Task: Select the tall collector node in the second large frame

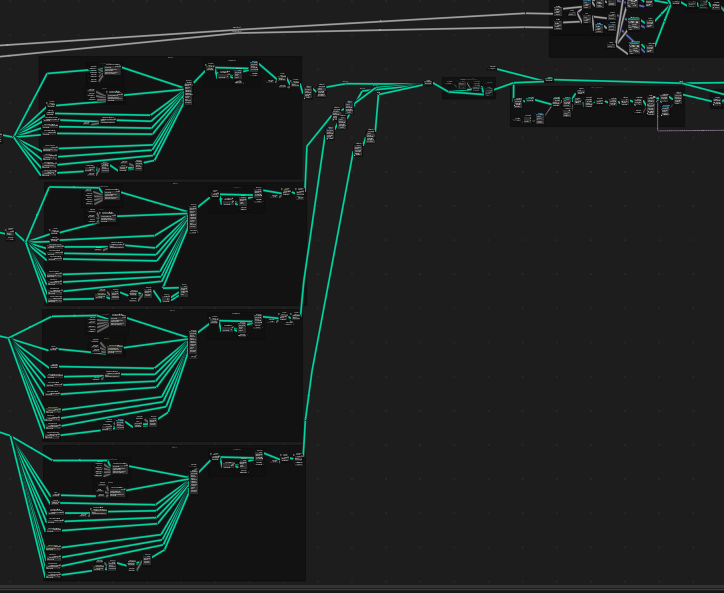Action: [x=193, y=218]
